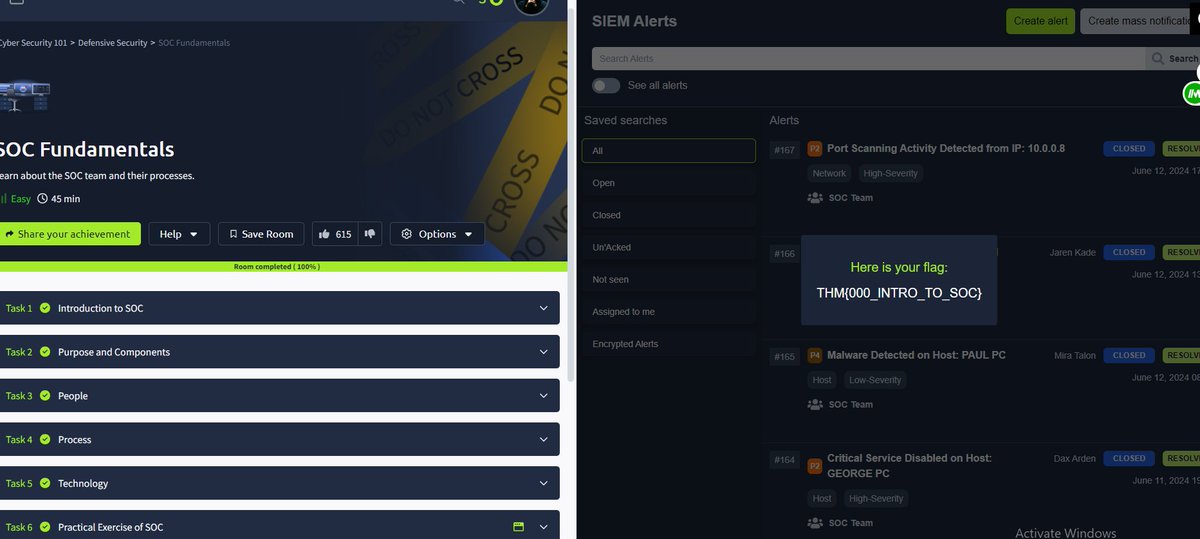Click the Room completed progress bar
1200x539 pixels.
283,267
